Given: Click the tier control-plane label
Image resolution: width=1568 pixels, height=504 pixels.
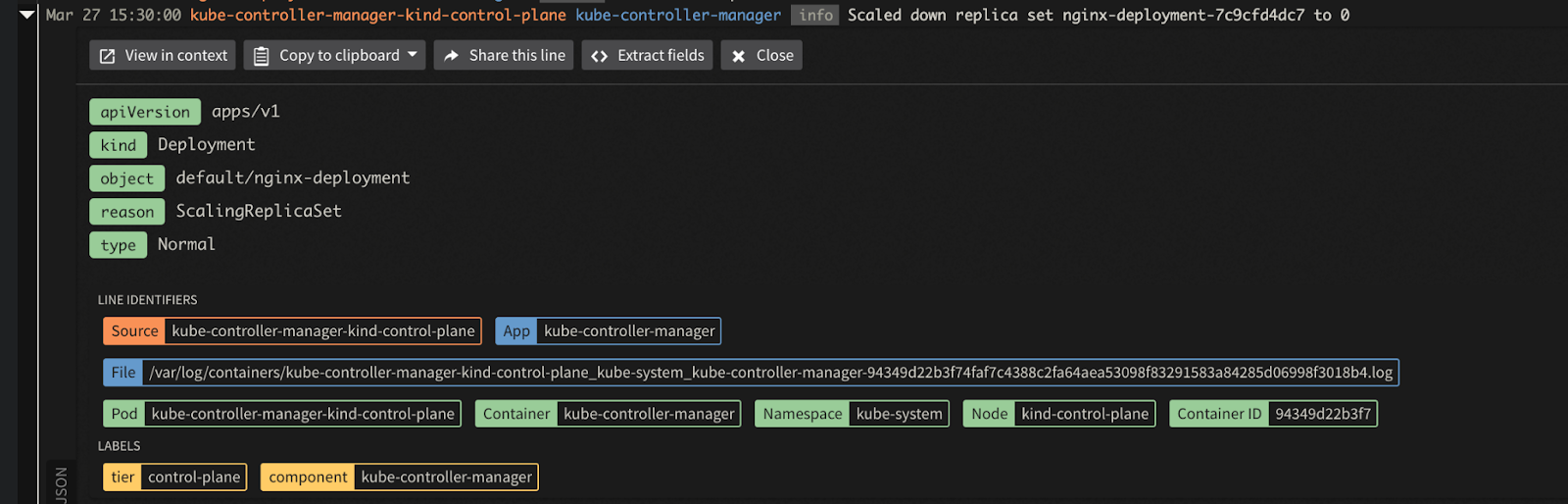Looking at the screenshot, I should click(174, 477).
